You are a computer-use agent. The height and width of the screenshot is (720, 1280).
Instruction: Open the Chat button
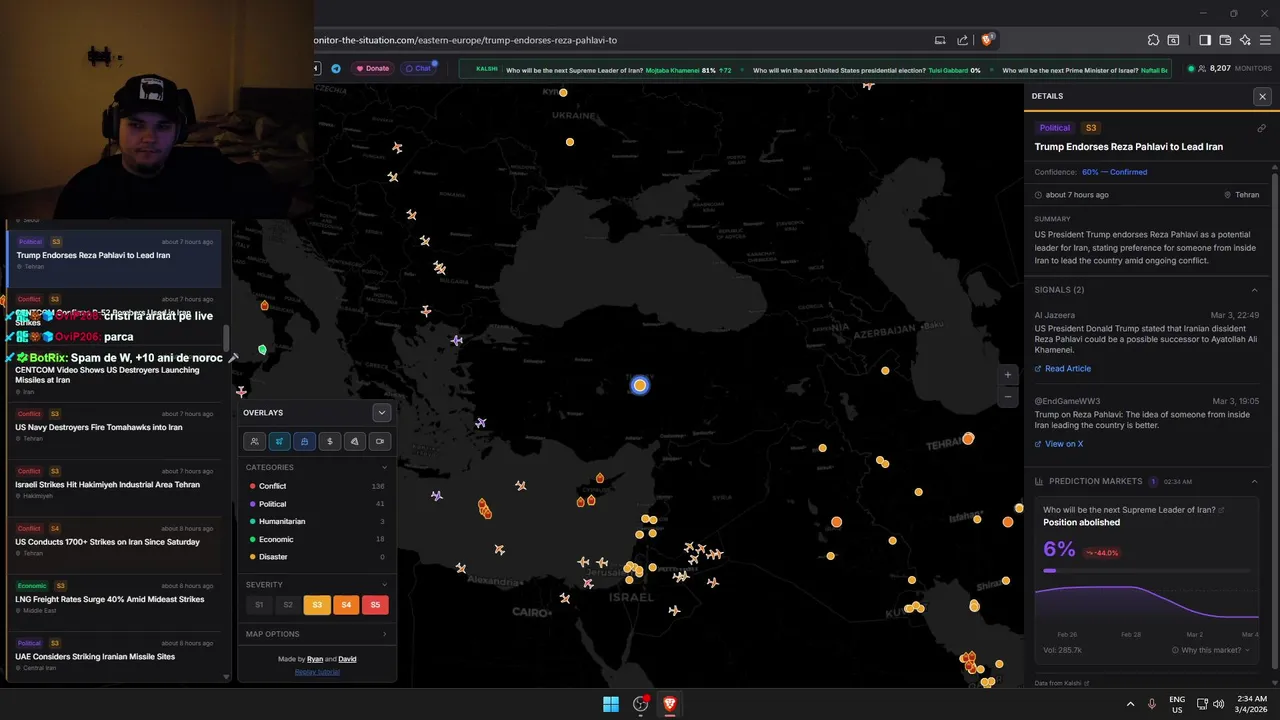click(418, 68)
